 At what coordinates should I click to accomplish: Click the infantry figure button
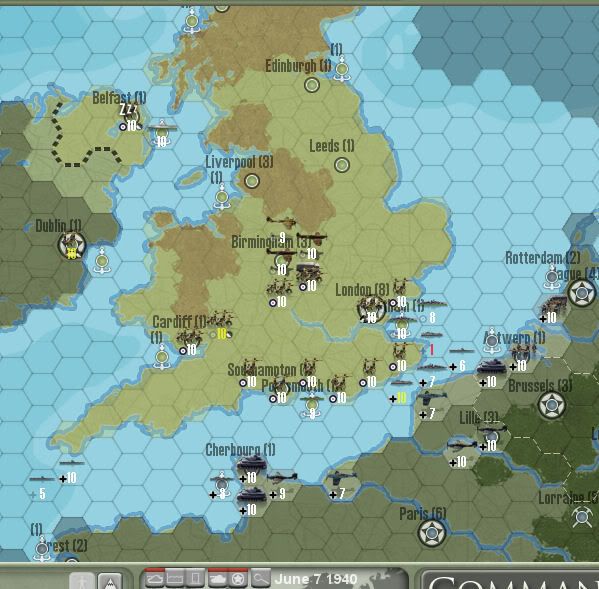[82, 581]
